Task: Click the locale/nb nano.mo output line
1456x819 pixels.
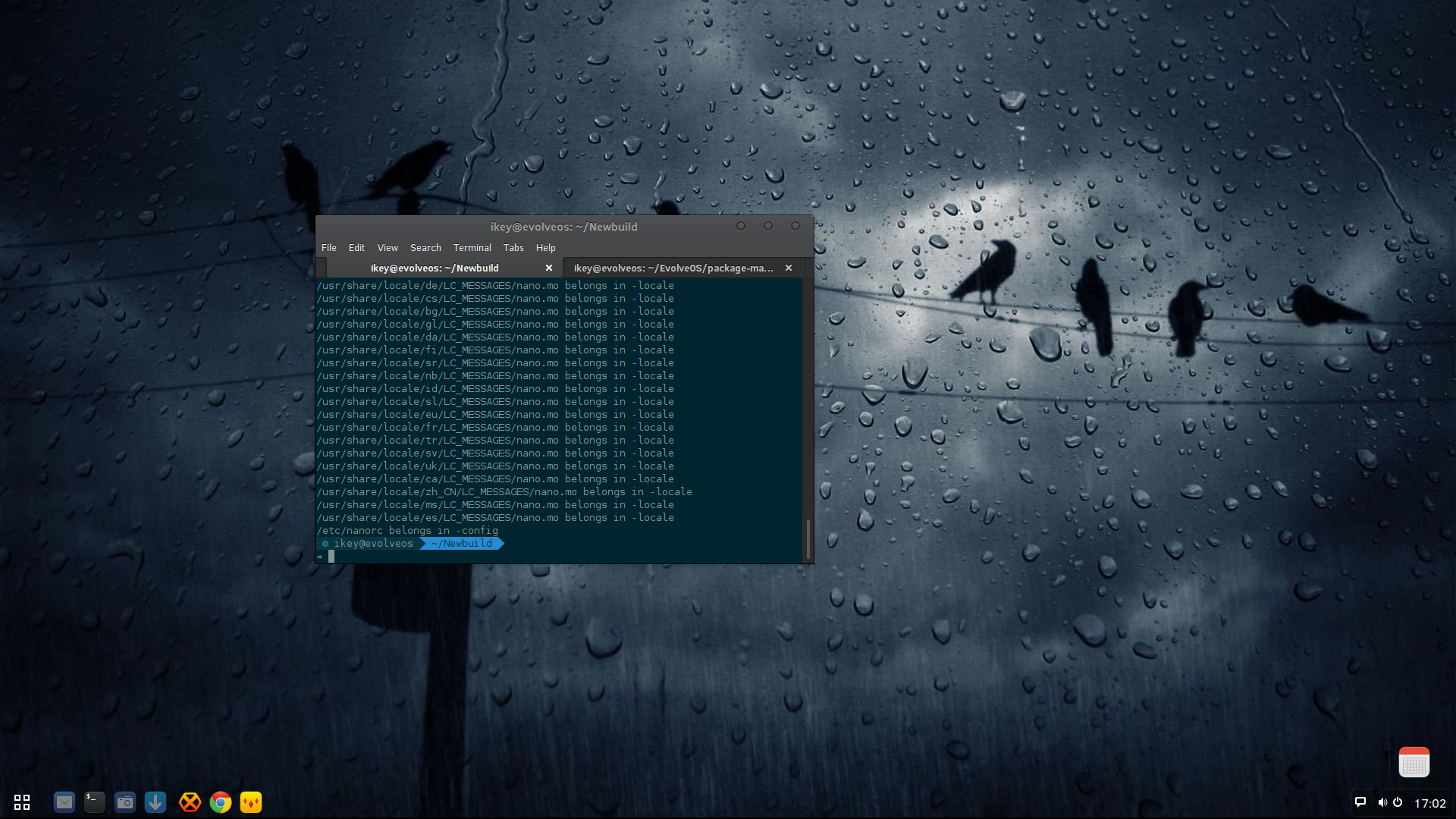Action: [x=495, y=376]
